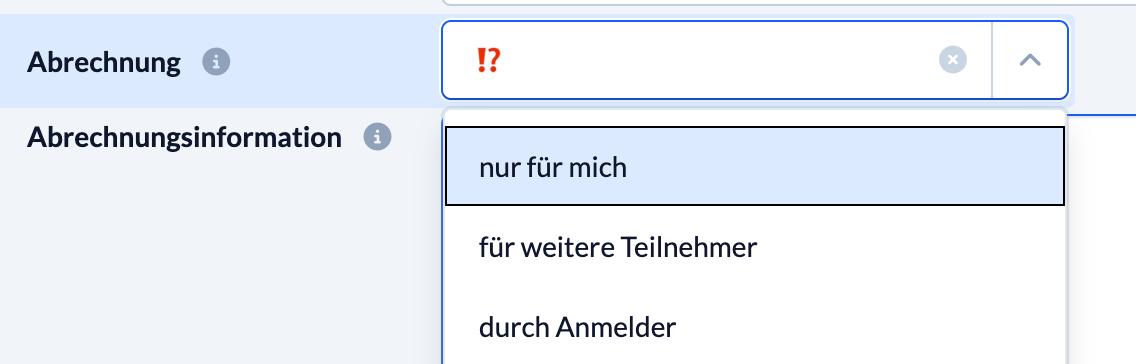Open the Abrechnungsinformation info icon
The height and width of the screenshot is (364, 1136).
pyautogui.click(x=377, y=136)
